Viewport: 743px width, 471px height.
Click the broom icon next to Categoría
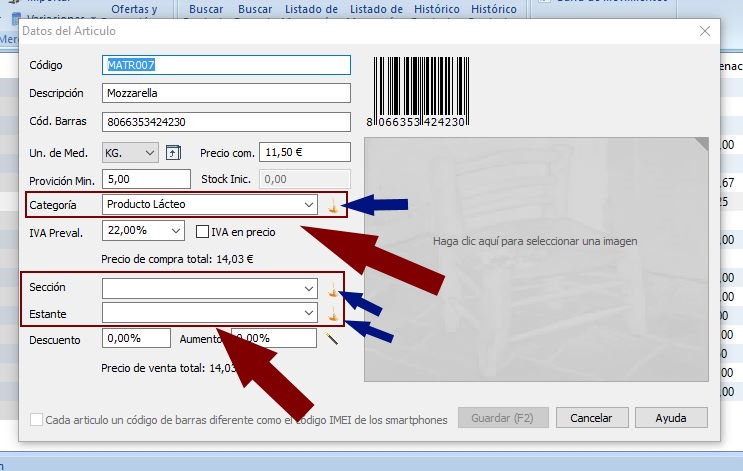pyautogui.click(x=333, y=206)
